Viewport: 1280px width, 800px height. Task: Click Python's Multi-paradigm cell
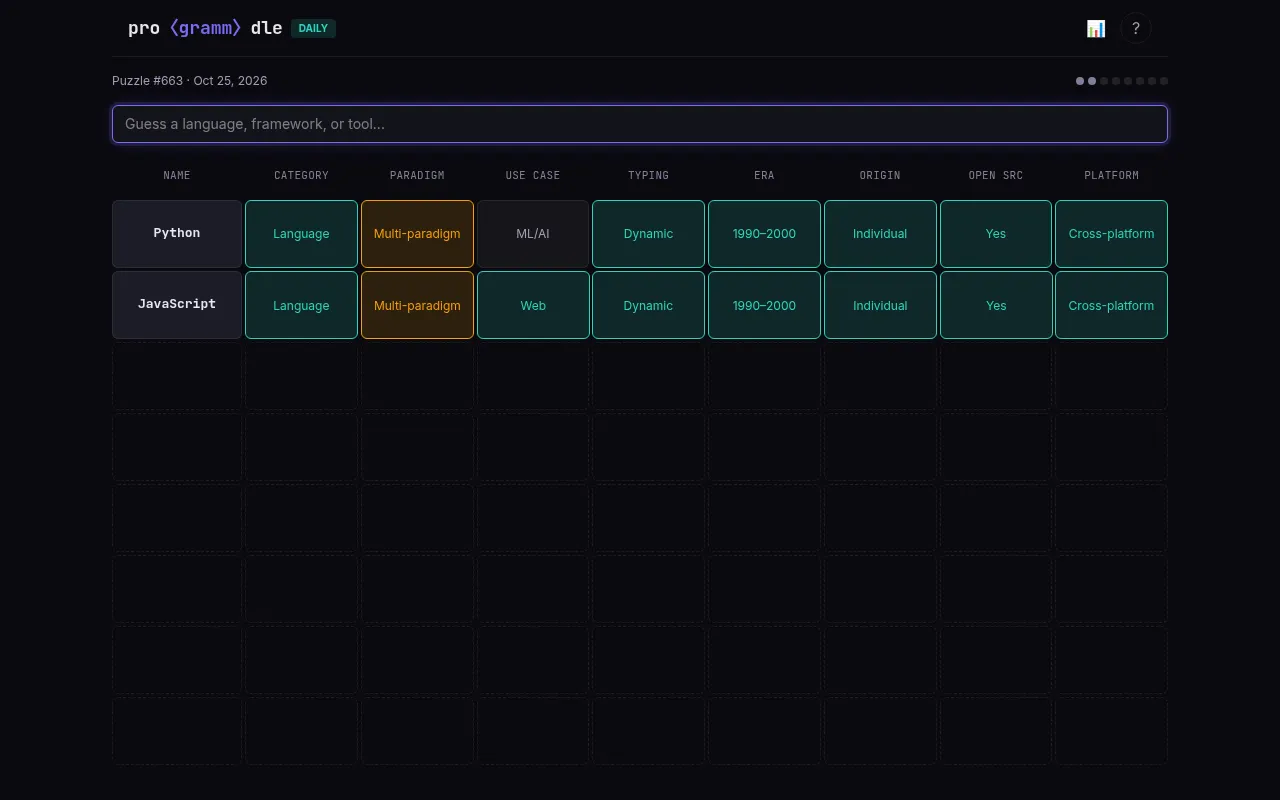[417, 234]
